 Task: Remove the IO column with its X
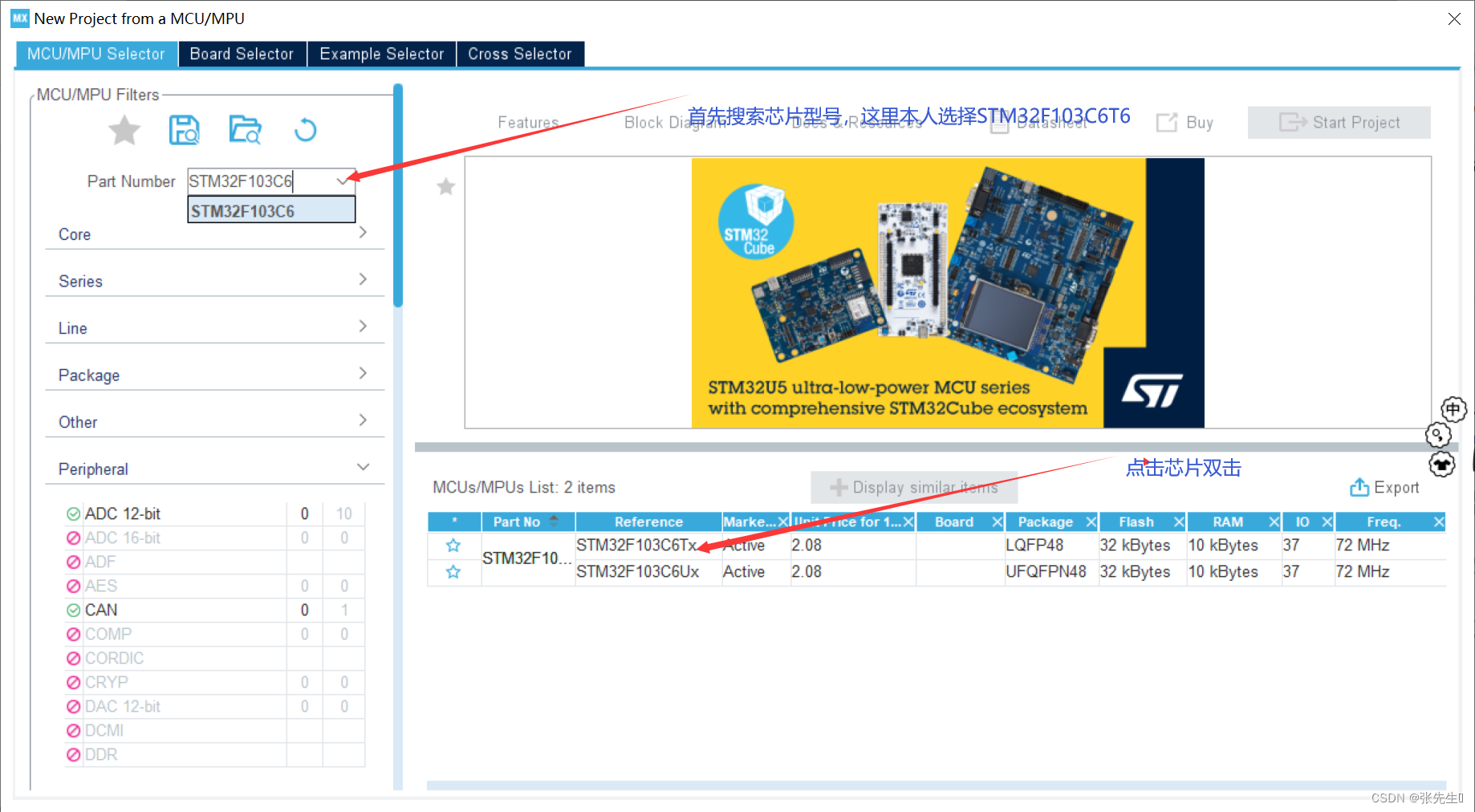click(x=1327, y=522)
